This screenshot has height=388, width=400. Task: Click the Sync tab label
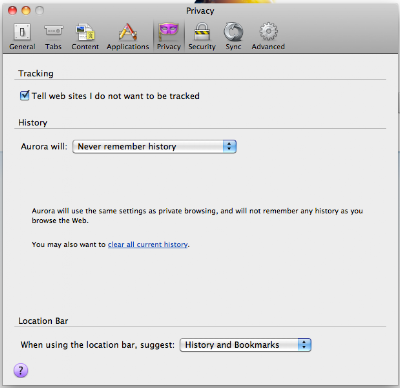[233, 47]
